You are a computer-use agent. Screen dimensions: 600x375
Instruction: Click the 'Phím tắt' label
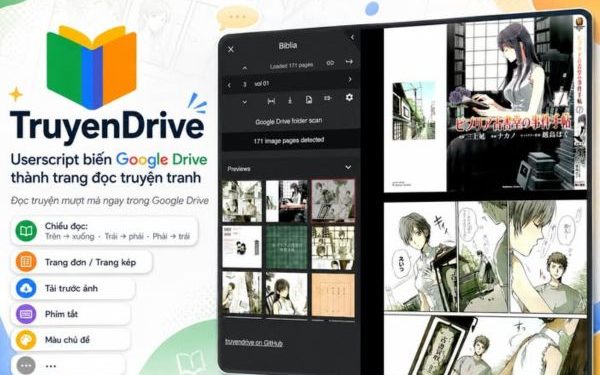(61, 314)
